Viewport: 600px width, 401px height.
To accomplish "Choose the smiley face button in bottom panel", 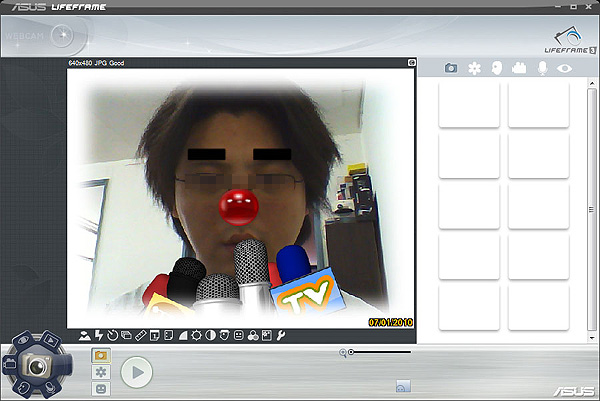I will (x=101, y=389).
